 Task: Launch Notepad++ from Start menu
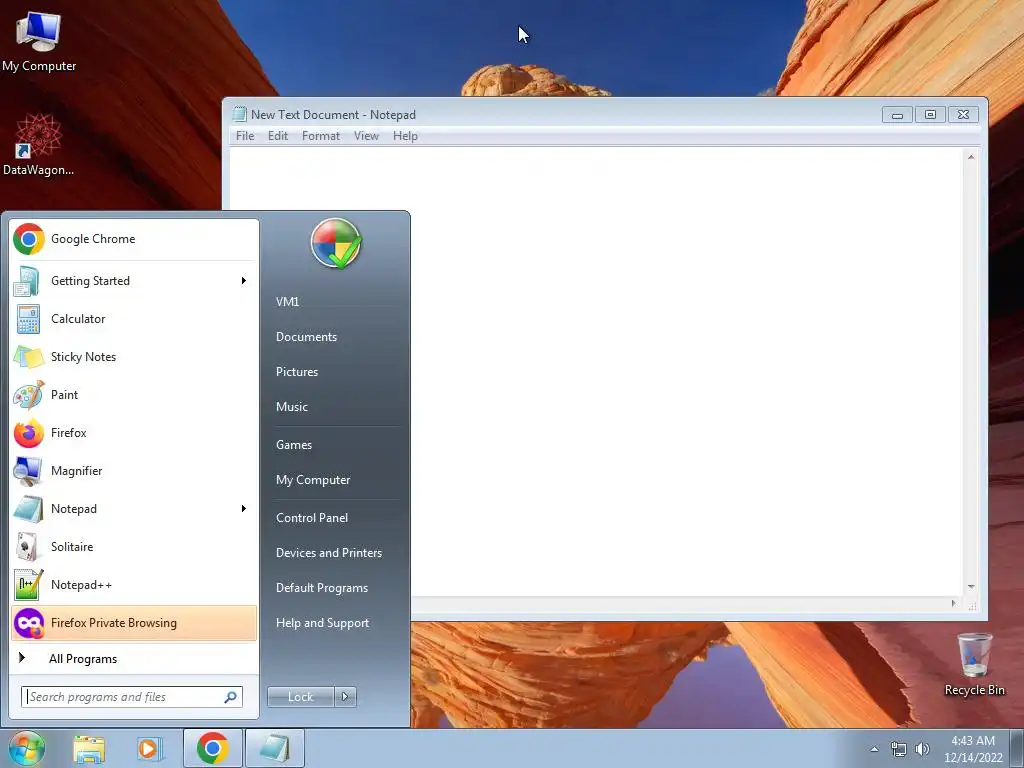(134, 584)
